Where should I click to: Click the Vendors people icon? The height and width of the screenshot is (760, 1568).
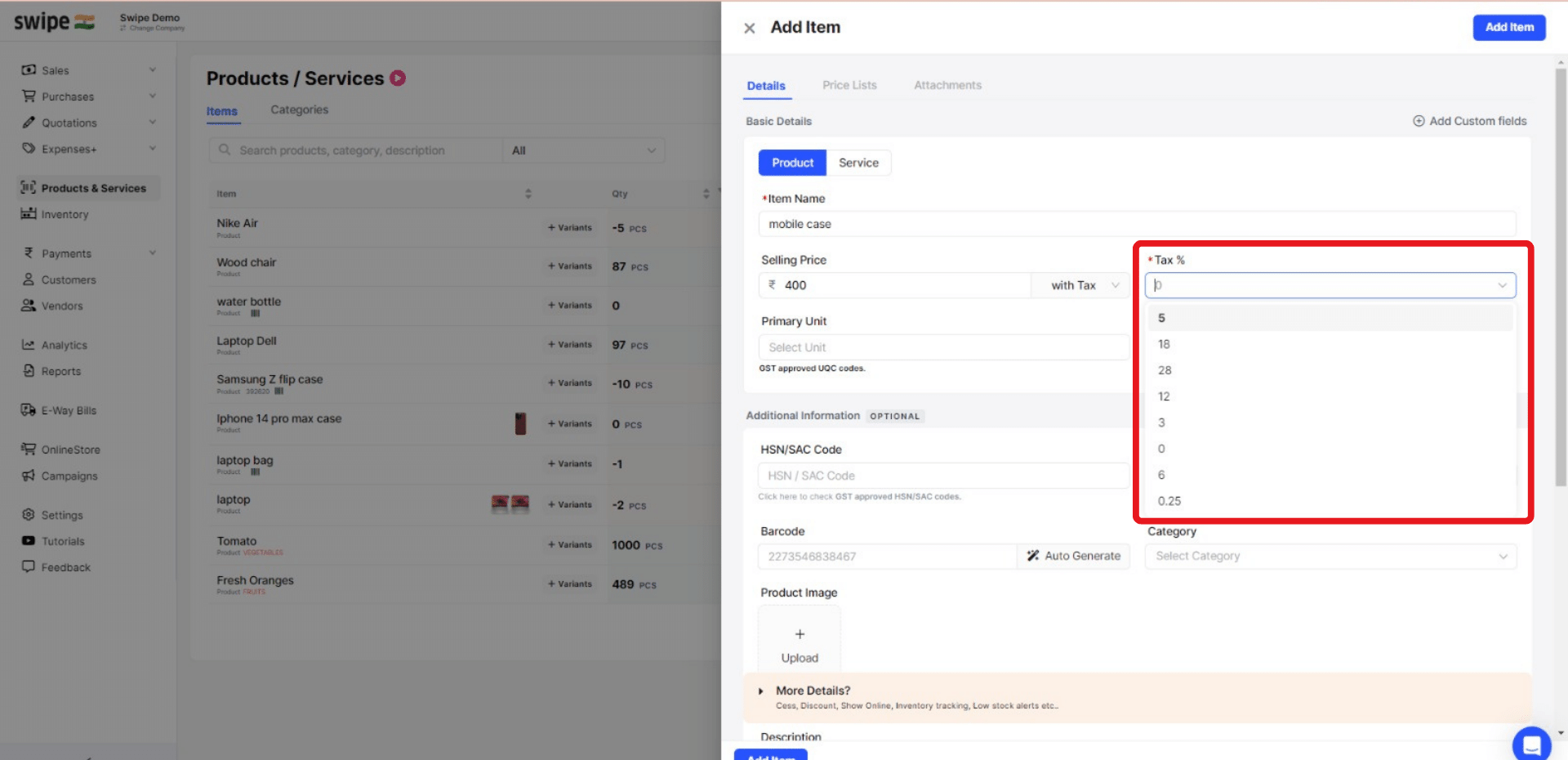pos(29,306)
